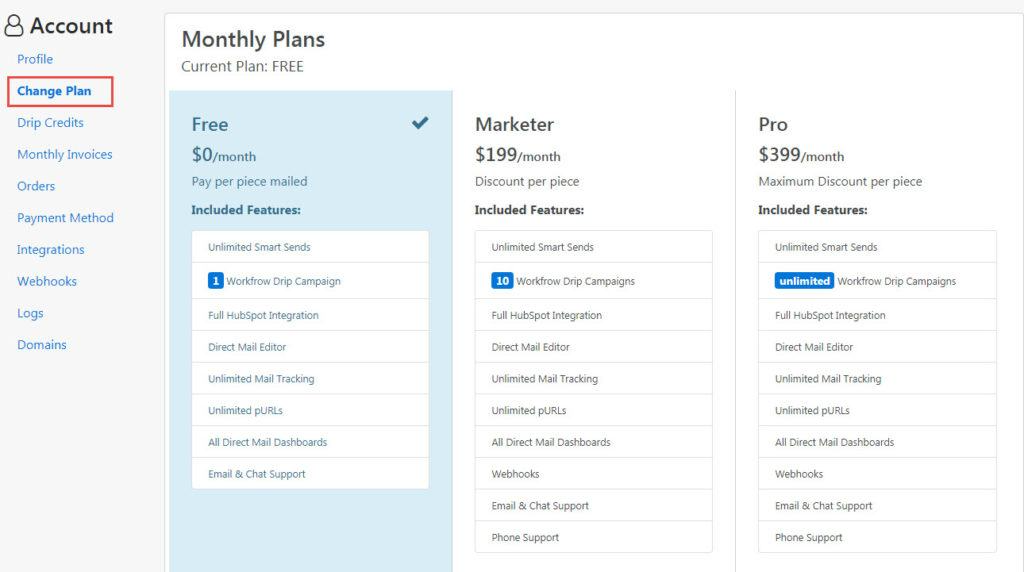Click the blue 10 campaigns badge
Image resolution: width=1024 pixels, height=572 pixels.
click(502, 281)
